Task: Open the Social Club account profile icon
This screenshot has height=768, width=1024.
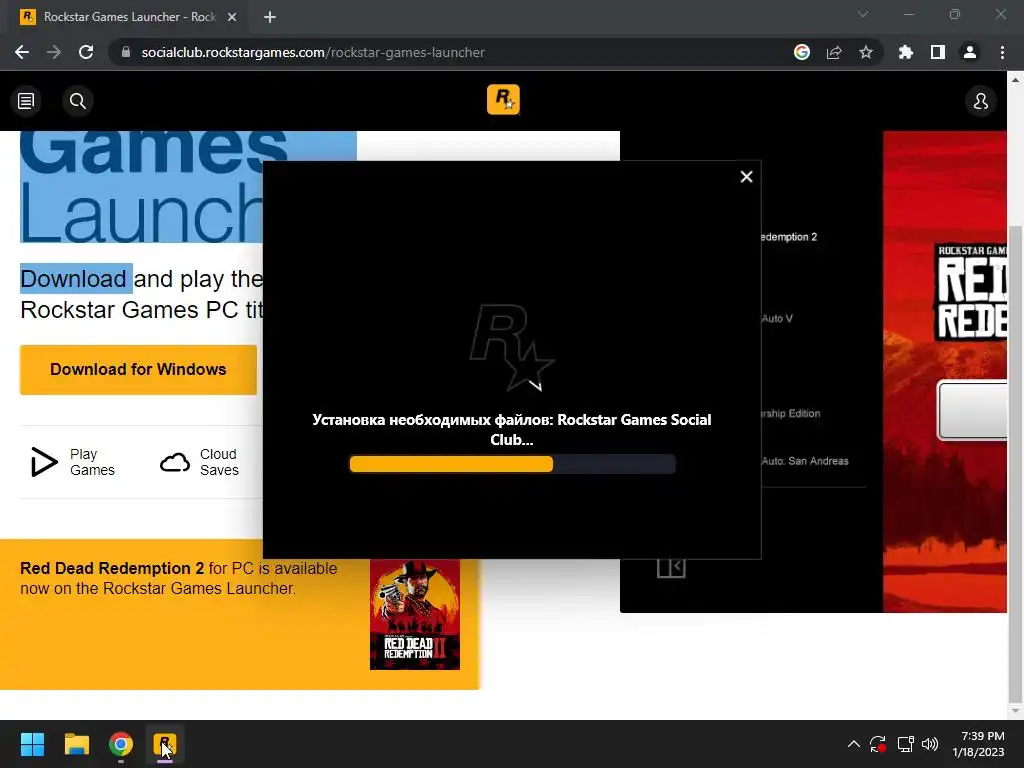Action: [980, 101]
